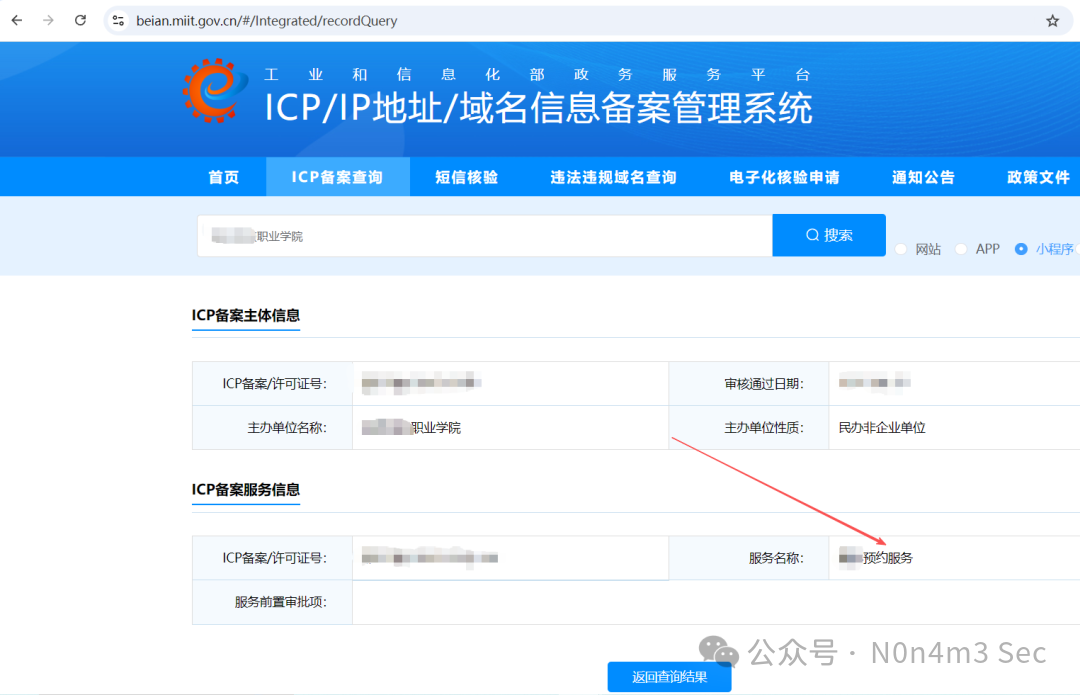Click the 职业学院 organizer name value
Image resolution: width=1080 pixels, height=695 pixels.
coord(436,428)
